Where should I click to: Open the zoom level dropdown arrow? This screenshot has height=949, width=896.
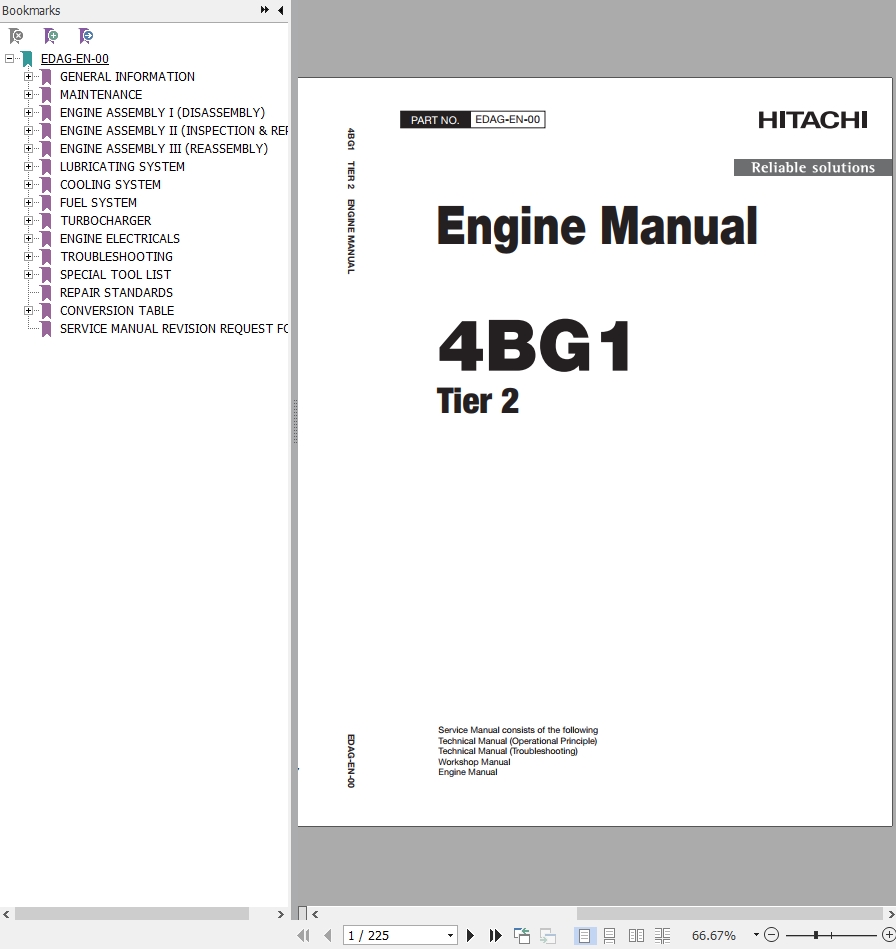[x=756, y=935]
